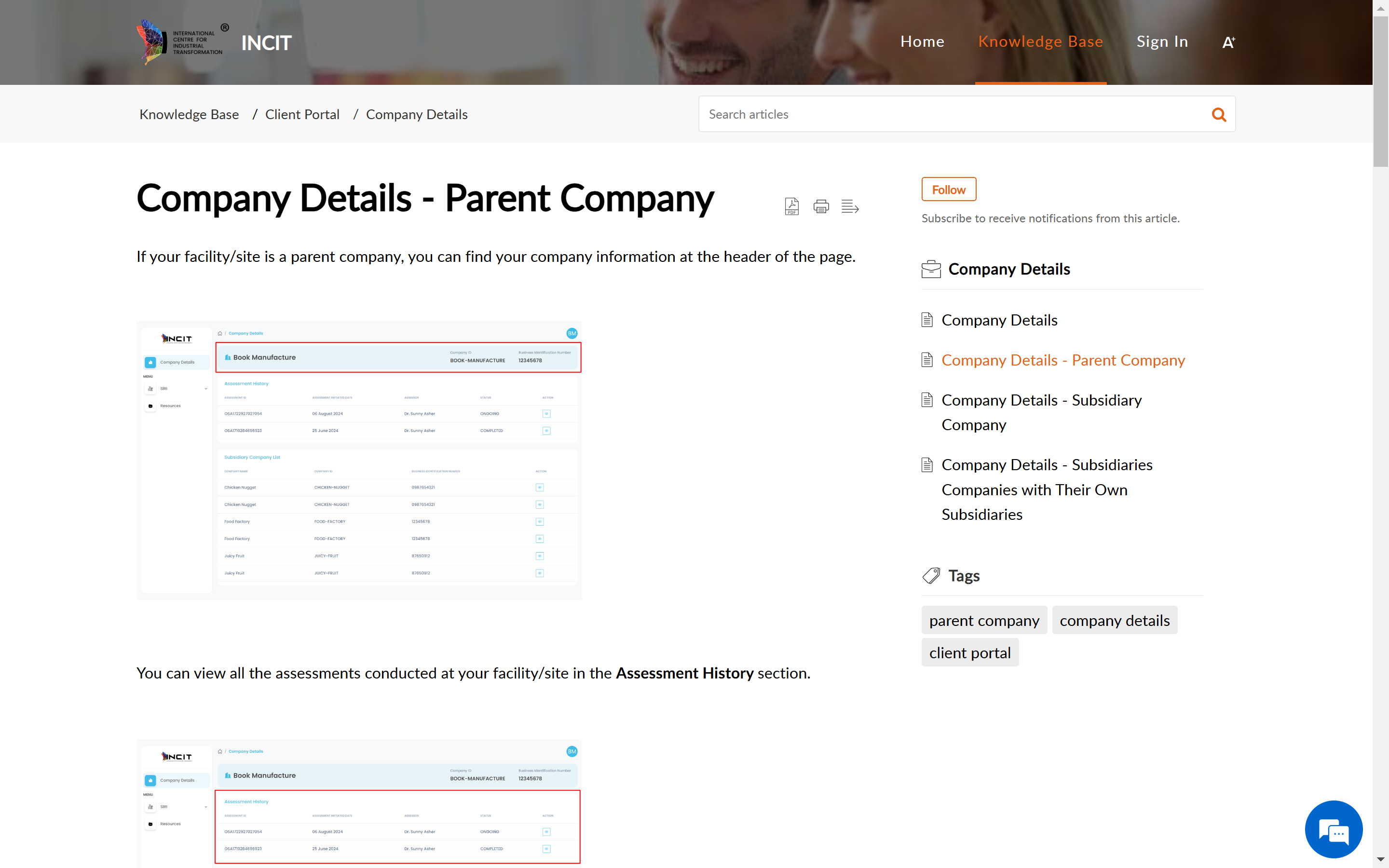Click the print article icon
This screenshot has height=868, width=1389.
[821, 206]
